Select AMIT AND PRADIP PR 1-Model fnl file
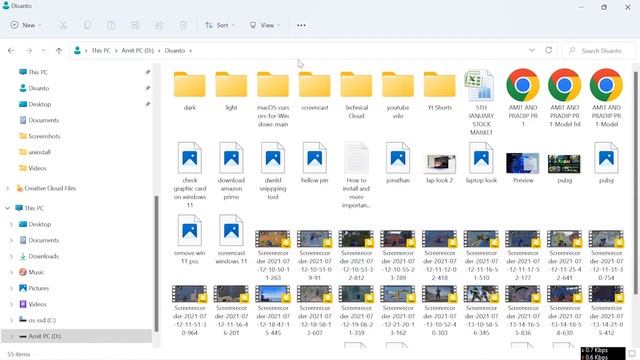The height and width of the screenshot is (360, 640). pos(564,98)
